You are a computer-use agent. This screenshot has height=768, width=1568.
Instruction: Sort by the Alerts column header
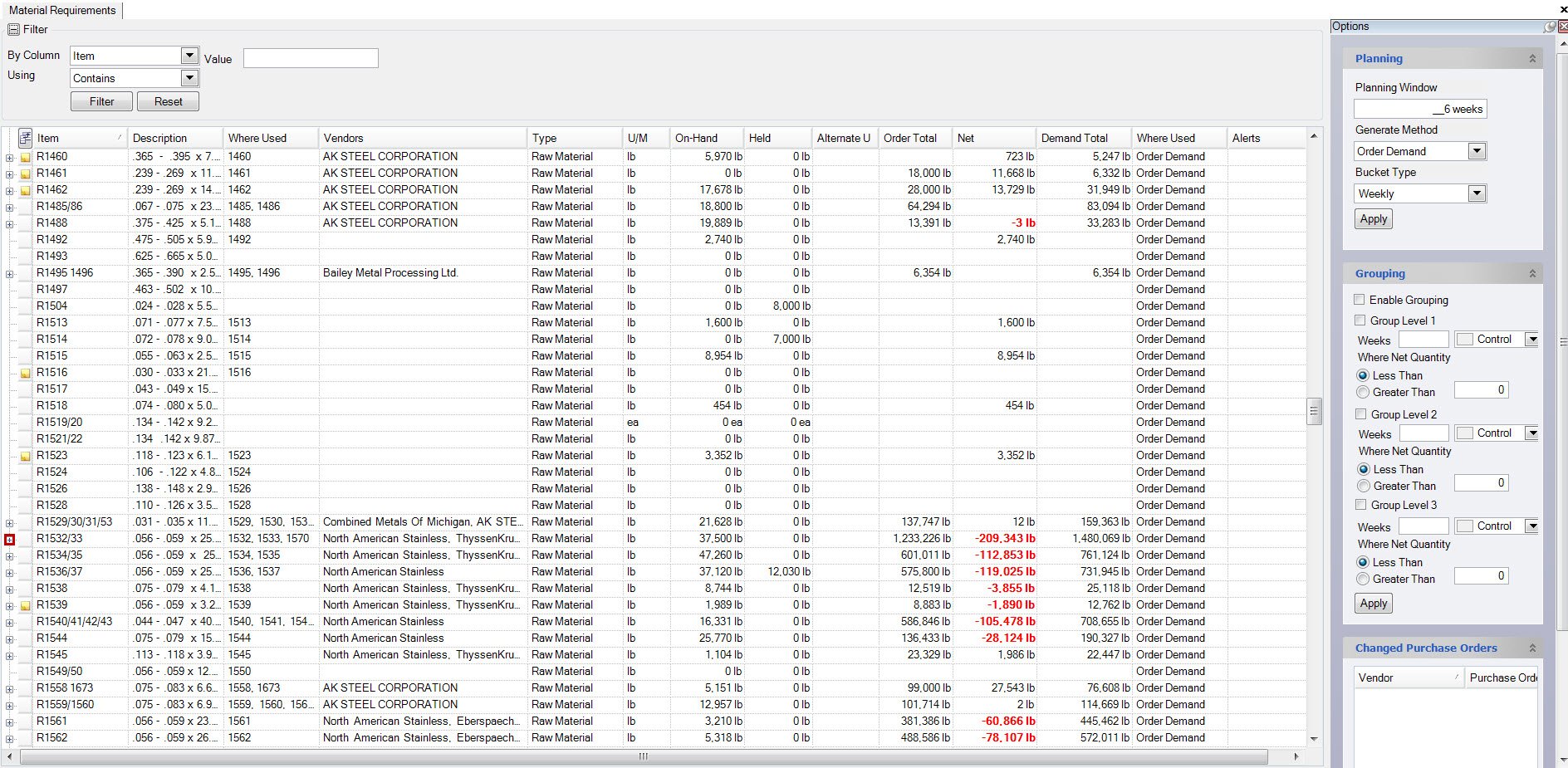pos(1266,138)
